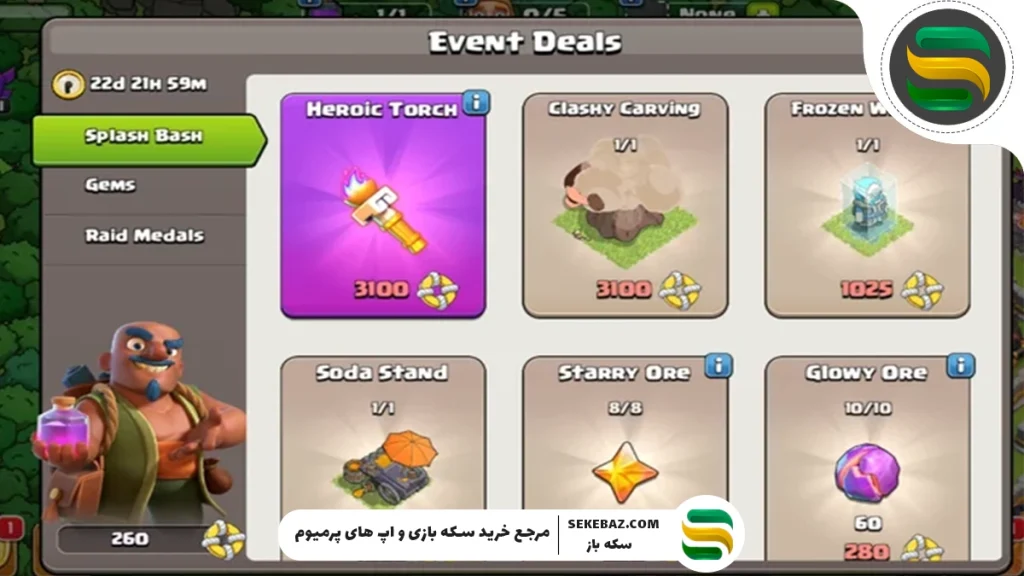This screenshot has height=576, width=1024.
Task: Purchase the frozen decoration for 1025
Action: pos(891,289)
